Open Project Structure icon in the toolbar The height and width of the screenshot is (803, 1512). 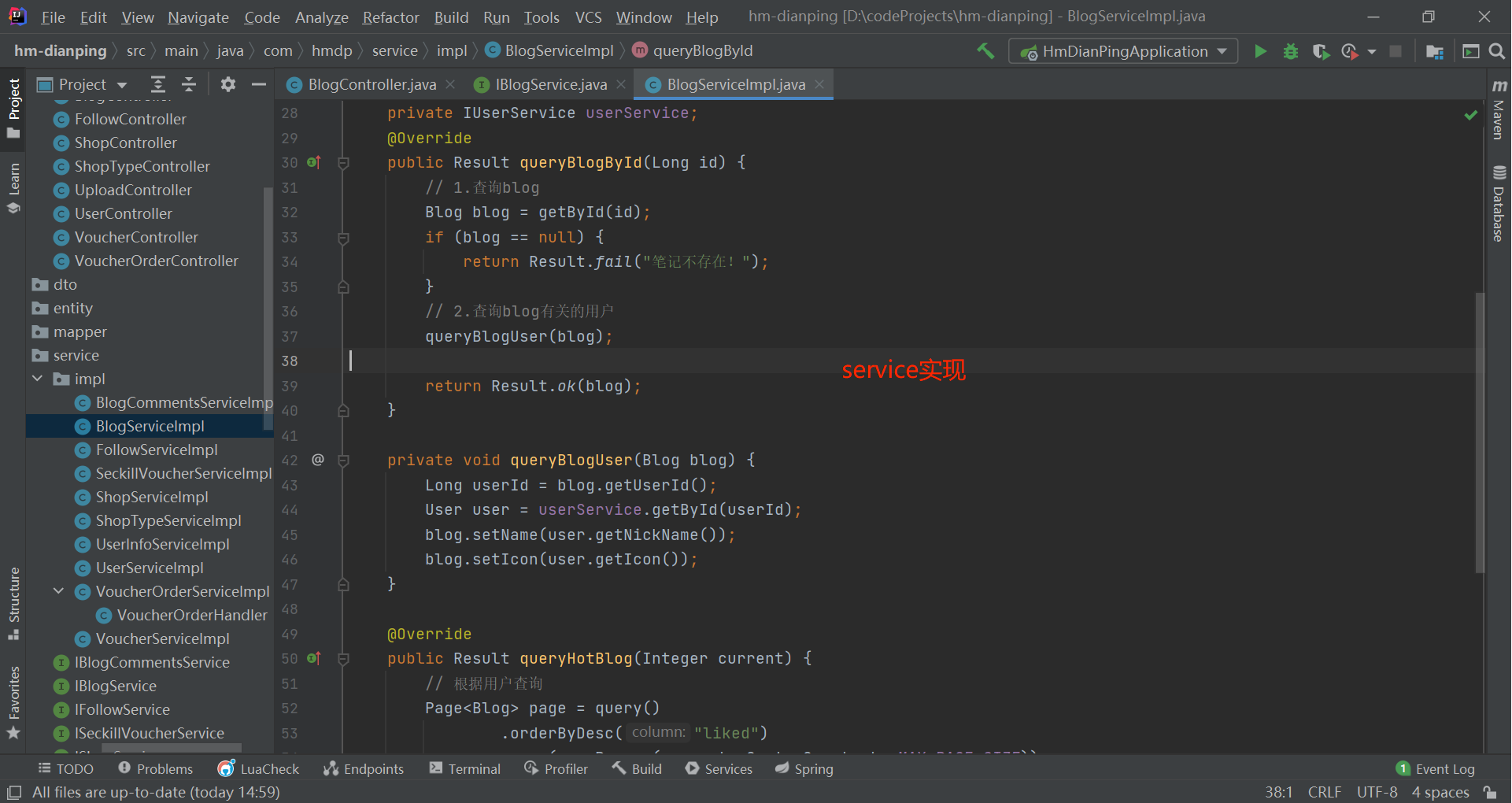pyautogui.click(x=1435, y=51)
